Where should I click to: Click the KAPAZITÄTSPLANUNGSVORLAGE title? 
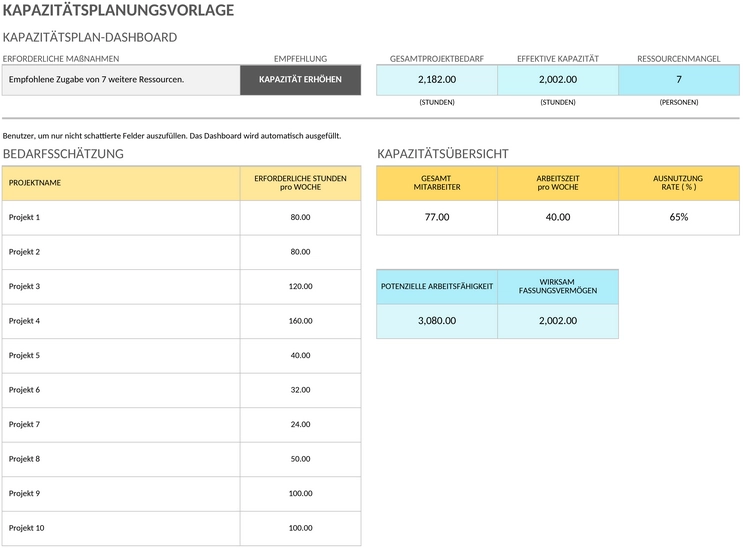click(x=118, y=10)
